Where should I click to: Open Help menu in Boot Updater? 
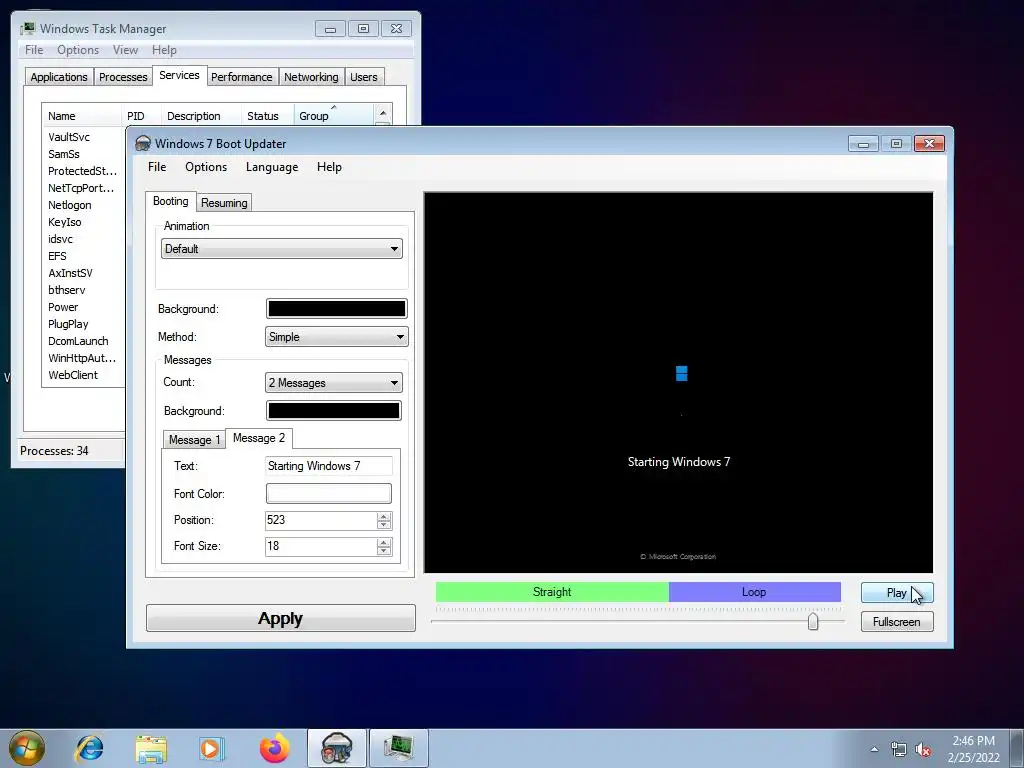pyautogui.click(x=329, y=167)
